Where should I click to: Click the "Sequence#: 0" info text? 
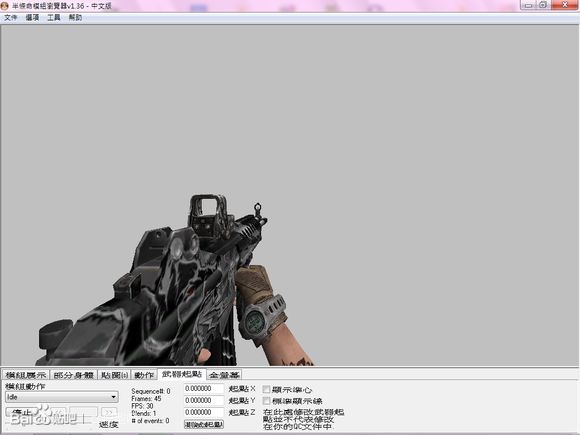point(151,391)
